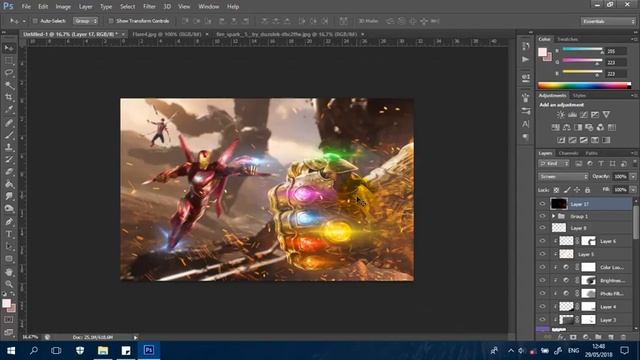Open the Essentials workspace dropdown
This screenshot has height=360, width=640.
click(x=608, y=21)
